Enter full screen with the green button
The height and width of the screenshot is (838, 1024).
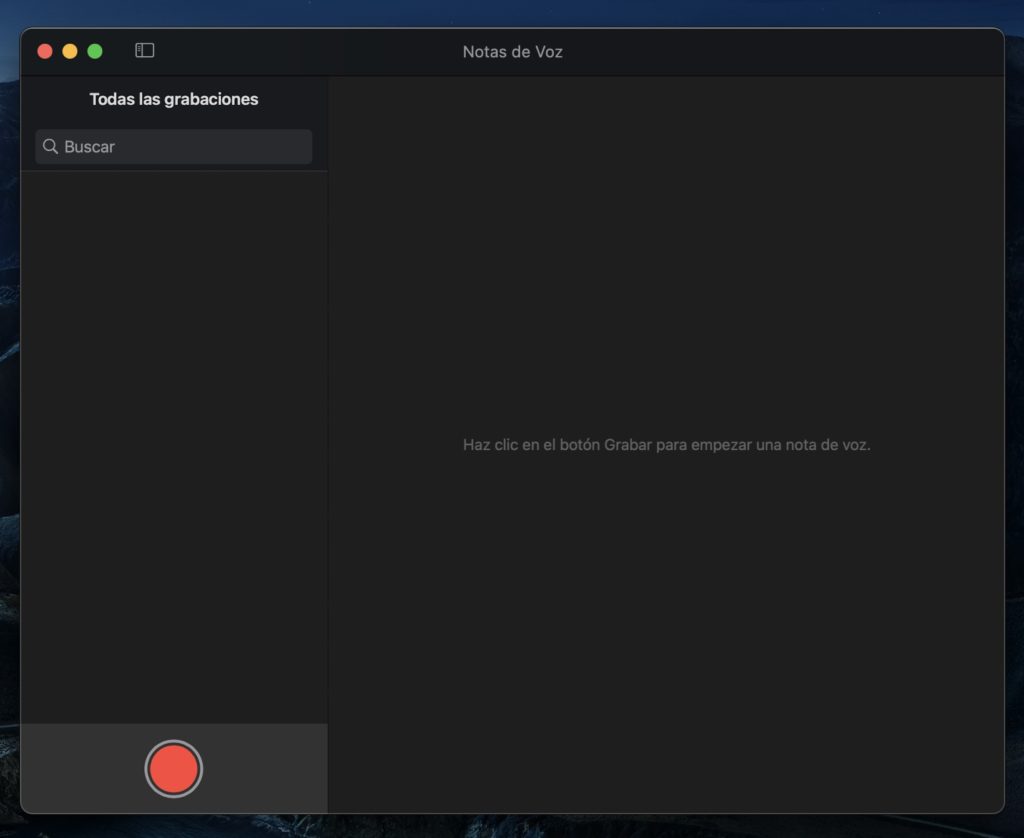(95, 51)
